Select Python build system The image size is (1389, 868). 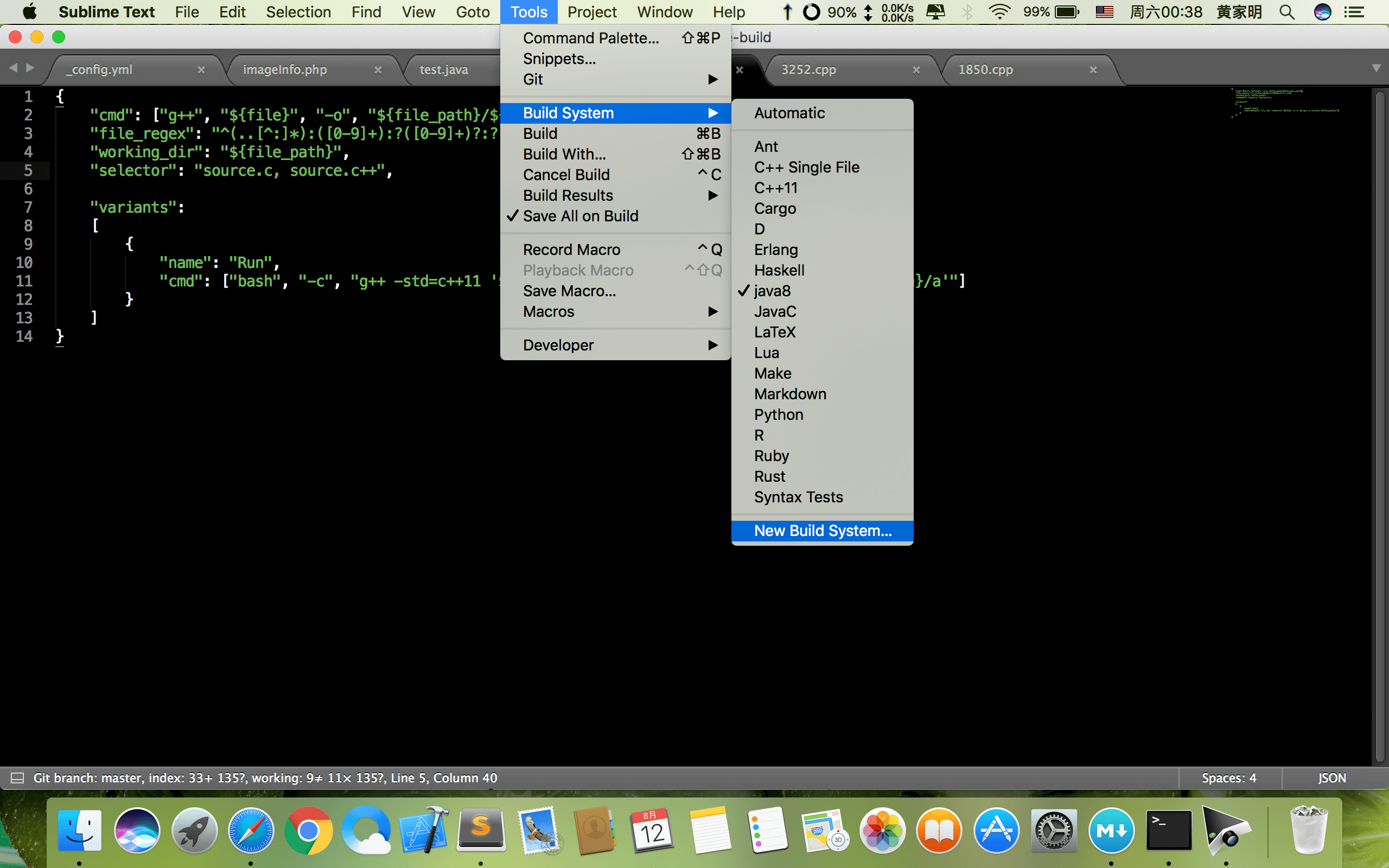[822, 414]
